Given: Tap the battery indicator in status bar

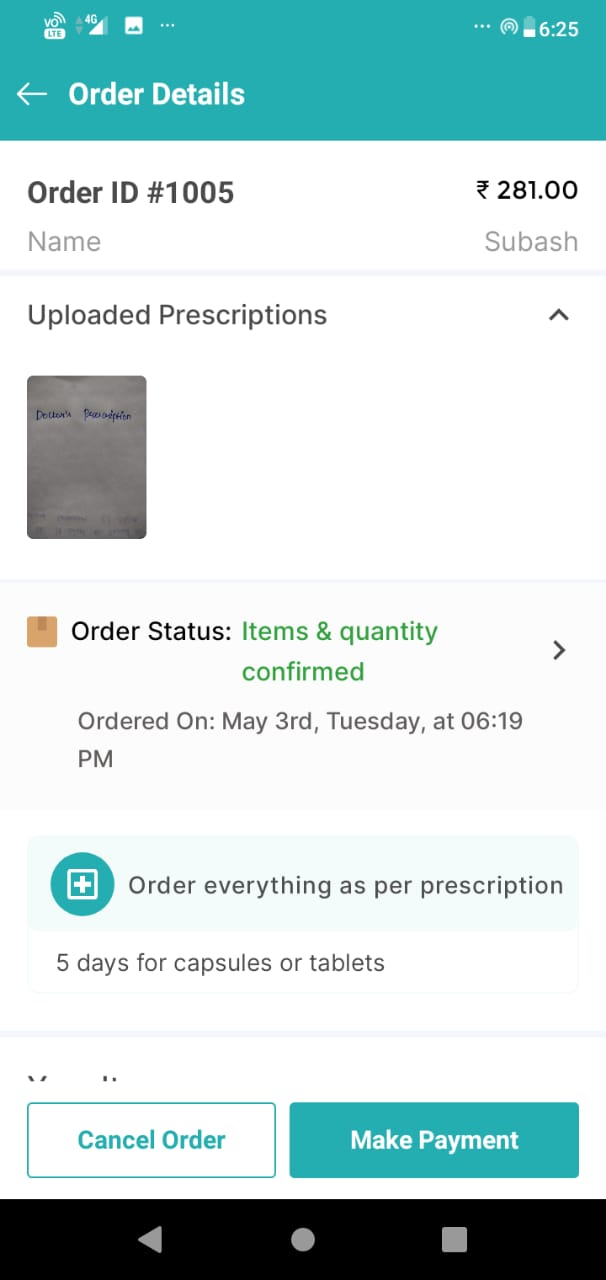Looking at the screenshot, I should (529, 28).
